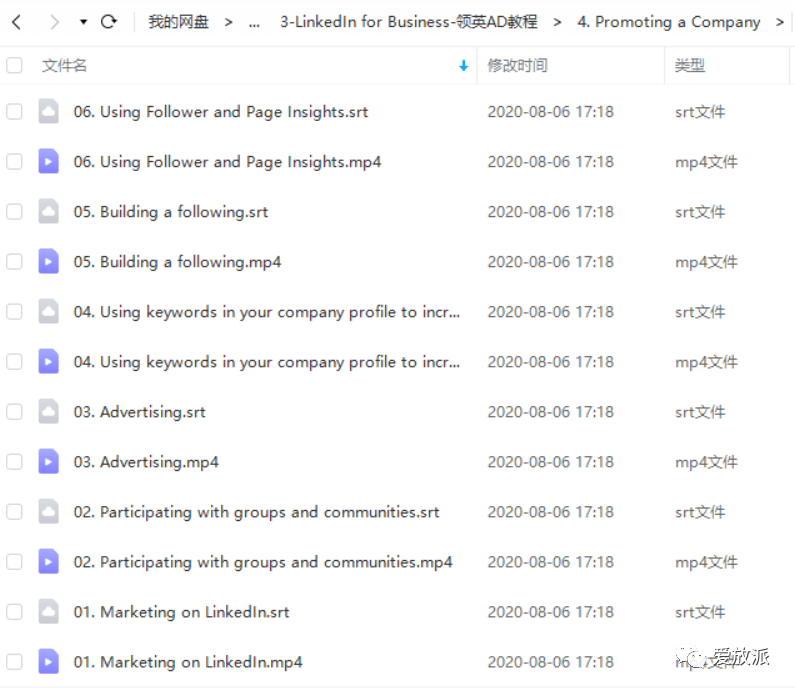
Task: Toggle the select-all checkbox in header
Action: click(x=14, y=65)
